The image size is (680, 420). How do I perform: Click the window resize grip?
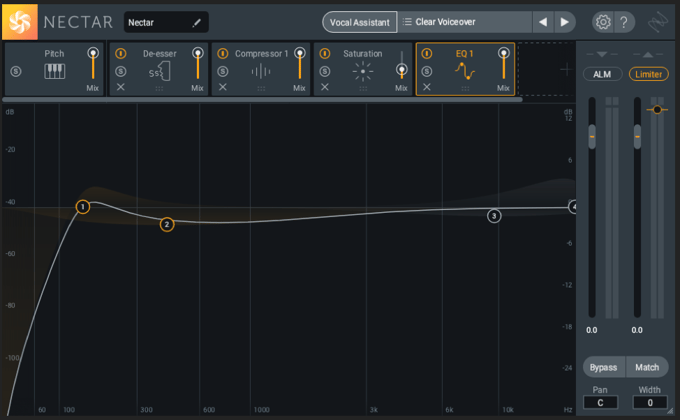670,410
